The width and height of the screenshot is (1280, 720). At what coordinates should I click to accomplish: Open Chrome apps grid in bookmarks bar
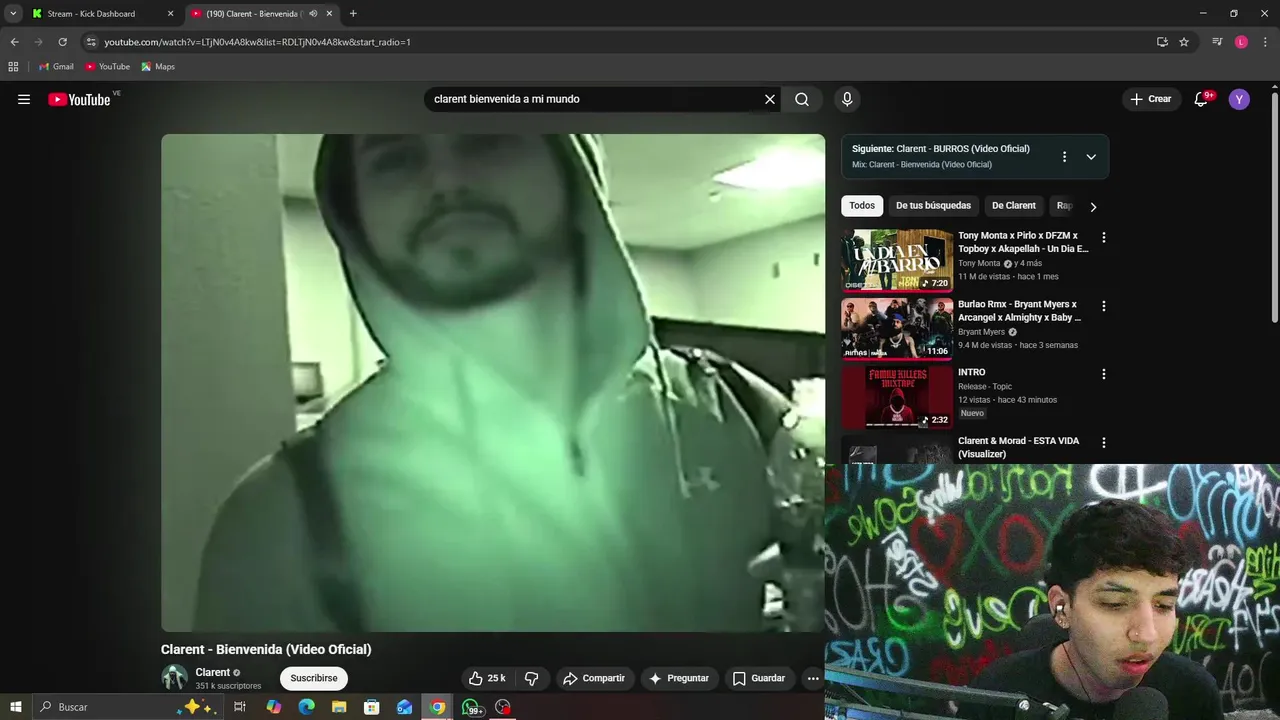tap(13, 67)
